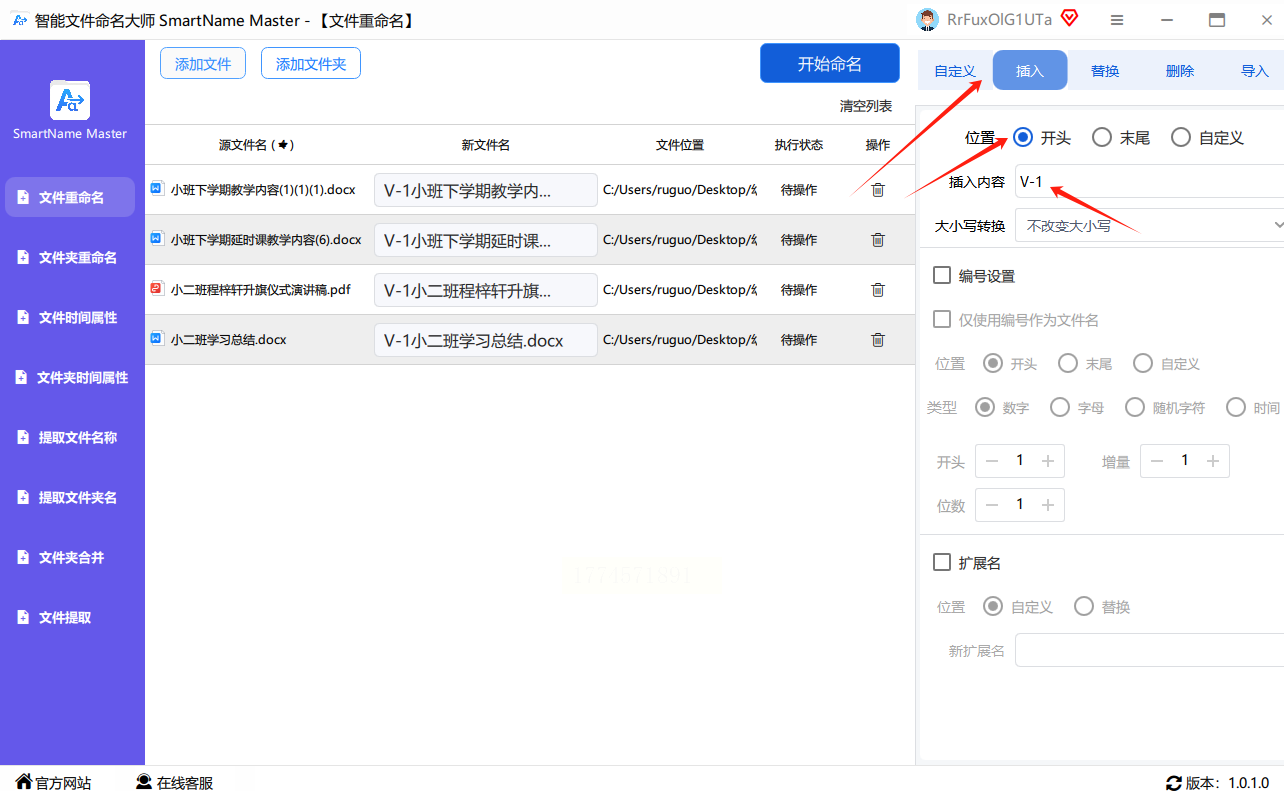
Task: Click the user avatar icon
Action: pyautogui.click(x=928, y=20)
